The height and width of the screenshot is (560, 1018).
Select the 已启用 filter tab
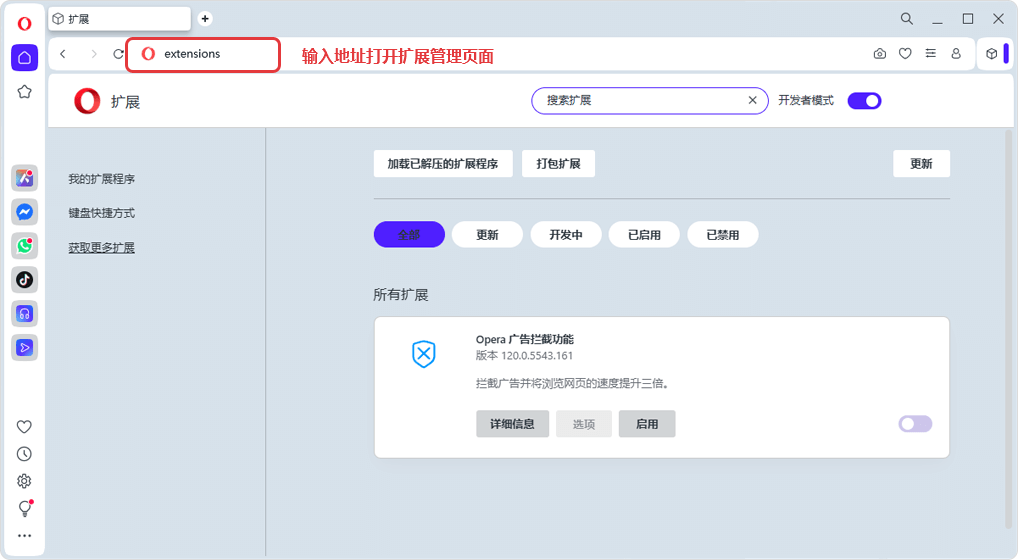point(644,235)
